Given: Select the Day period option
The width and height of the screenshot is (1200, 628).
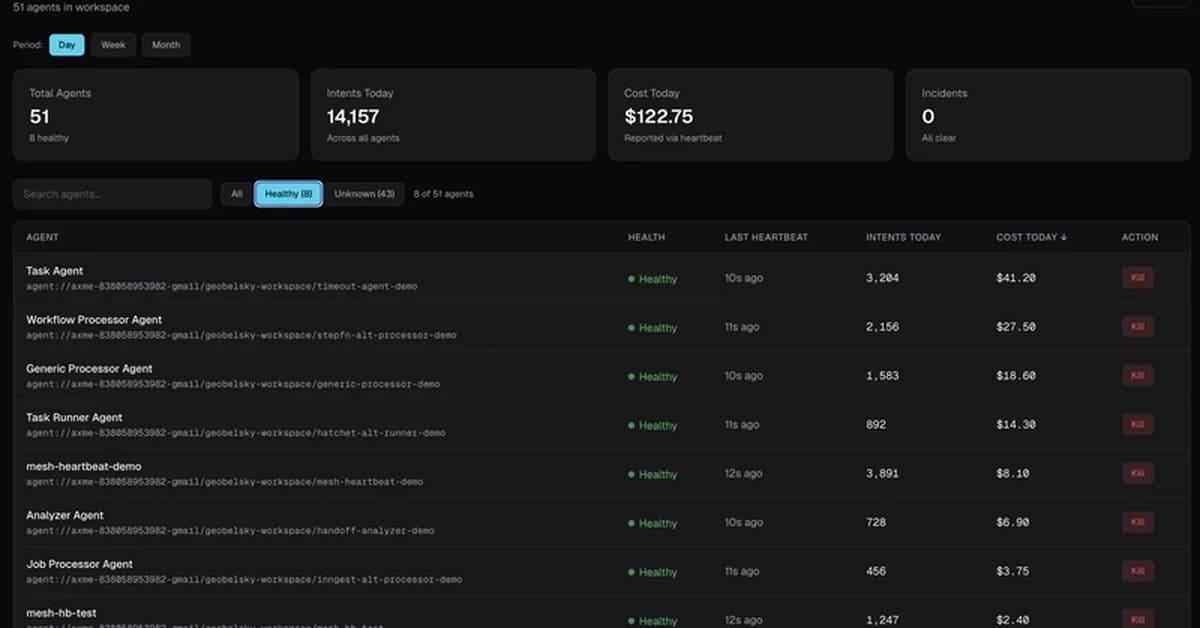Looking at the screenshot, I should tap(67, 45).
